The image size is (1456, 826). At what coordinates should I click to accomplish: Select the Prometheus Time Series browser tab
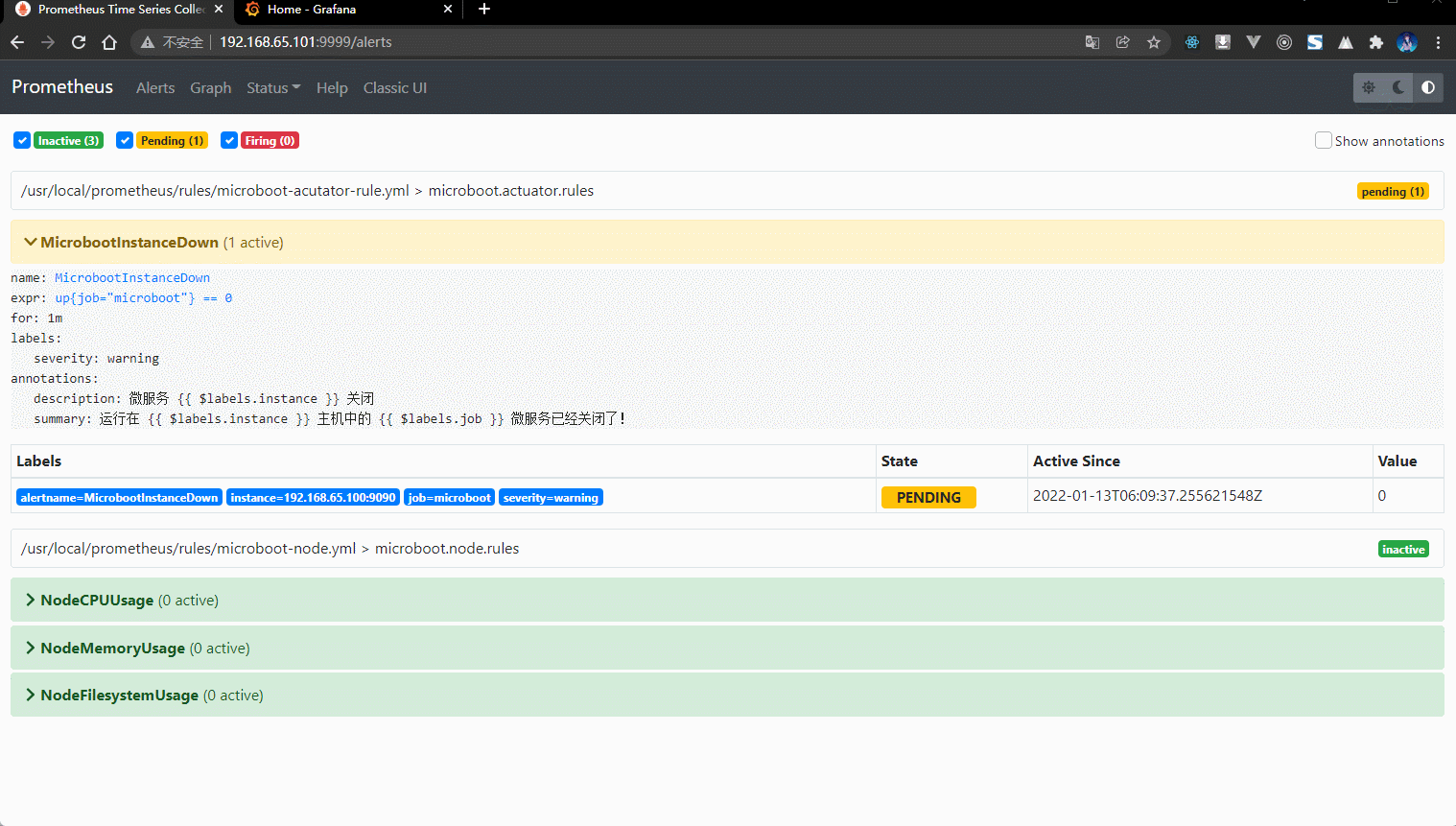(121, 9)
